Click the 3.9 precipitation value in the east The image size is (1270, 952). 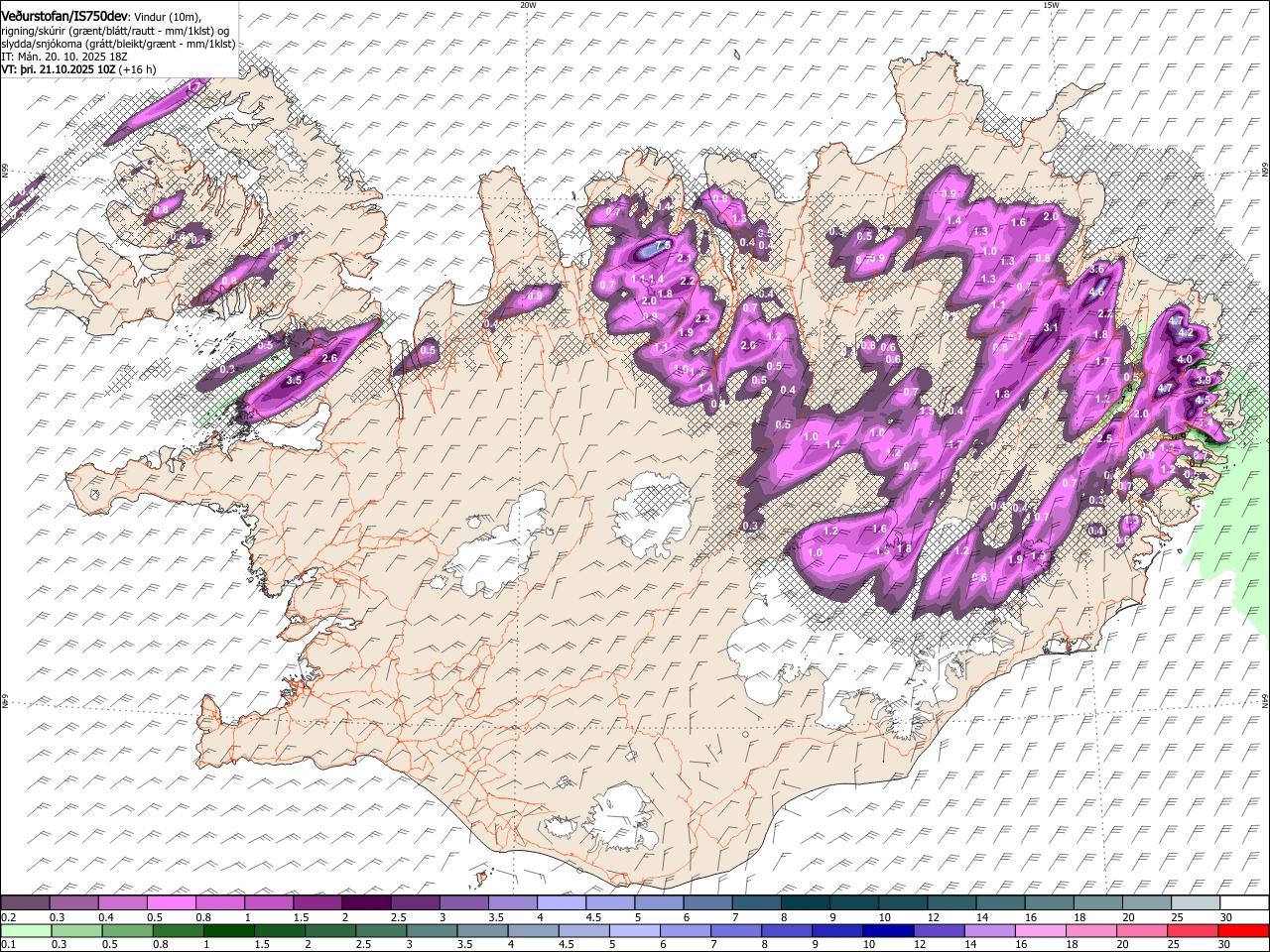point(1204,380)
